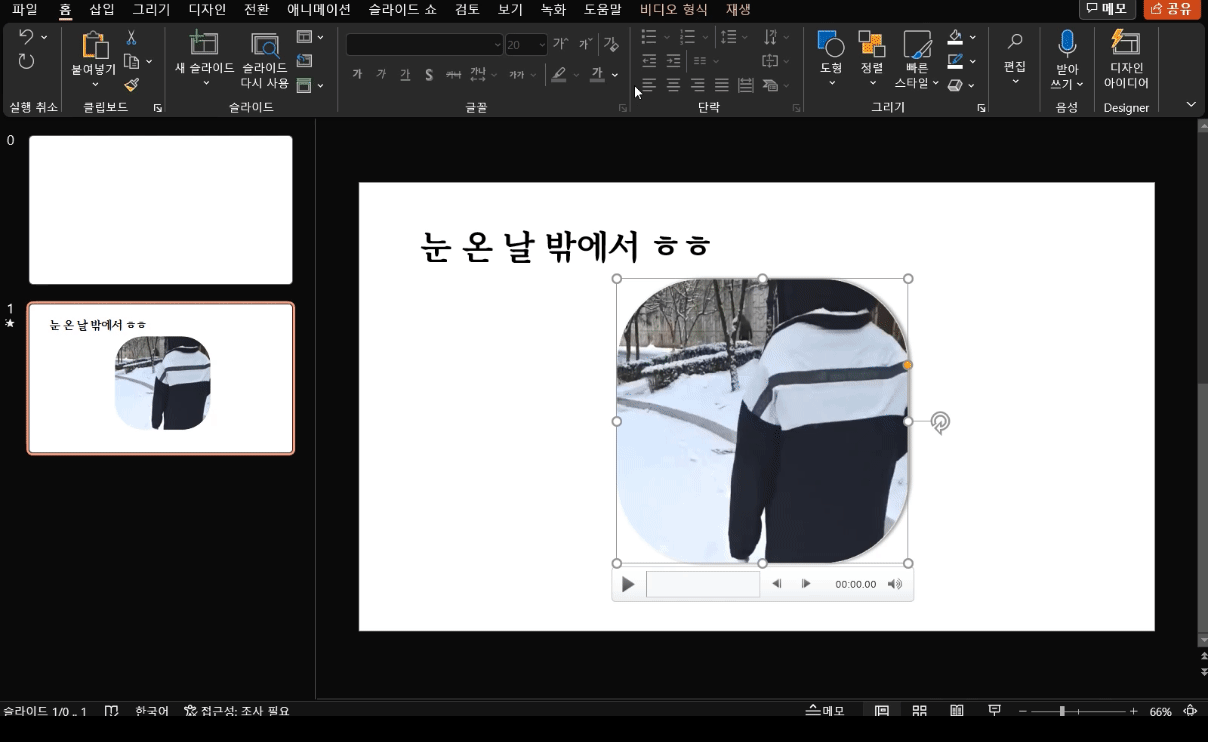
Task: Open the font name combo box
Action: [425, 44]
